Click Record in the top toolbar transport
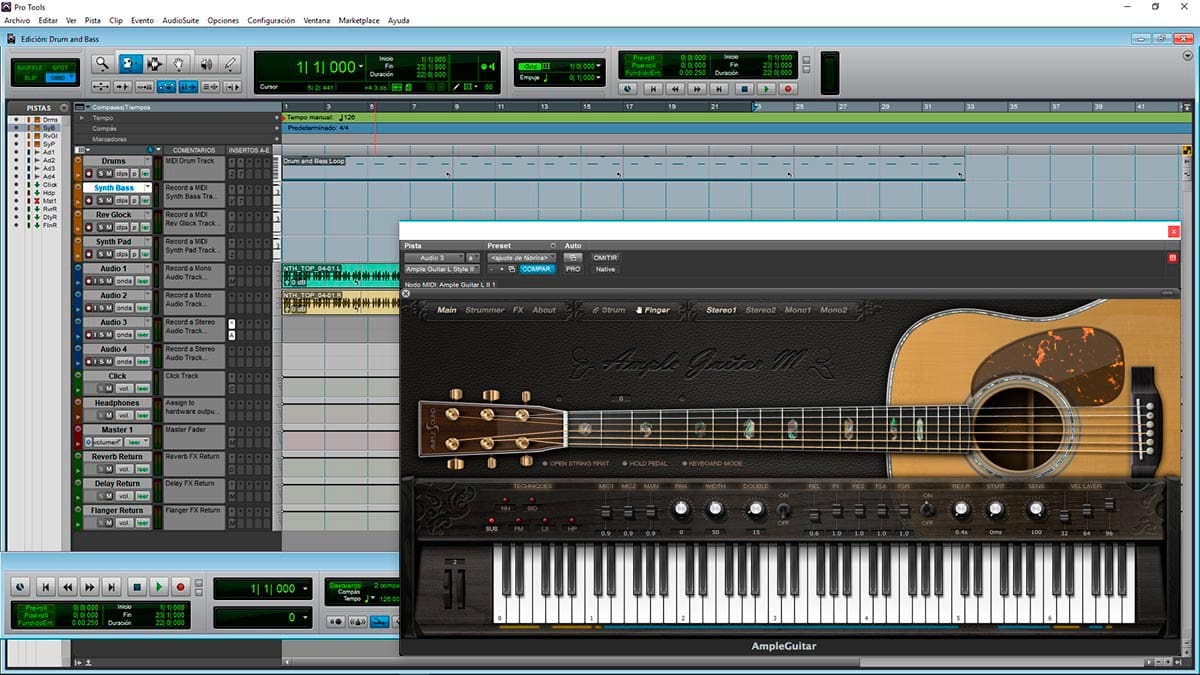 pos(788,89)
